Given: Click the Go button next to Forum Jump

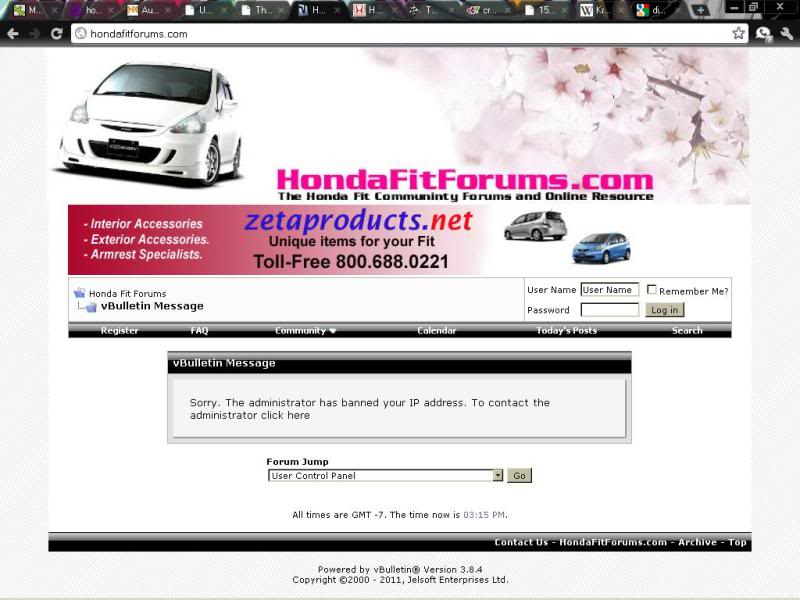Looking at the screenshot, I should [519, 476].
